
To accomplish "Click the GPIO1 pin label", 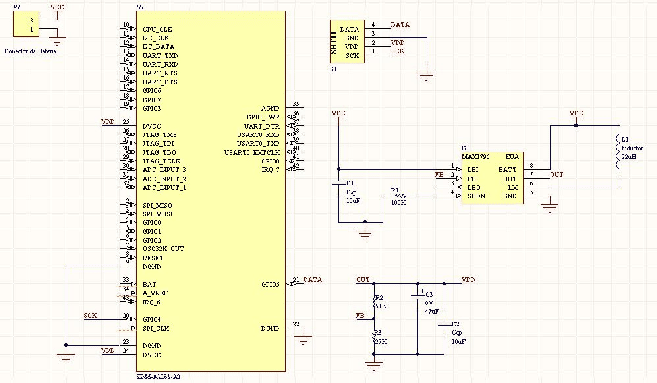I will pyautogui.click(x=152, y=232).
